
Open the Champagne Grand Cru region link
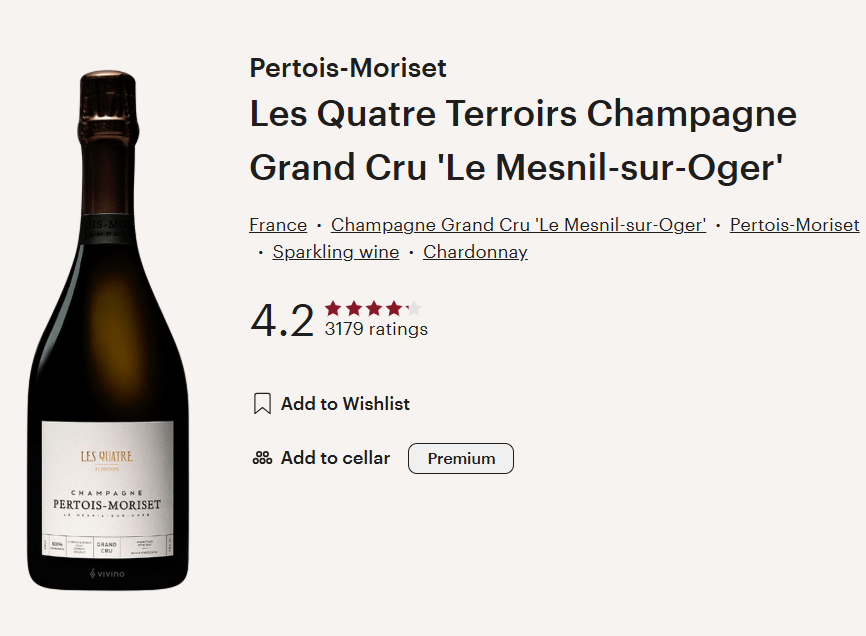(518, 224)
